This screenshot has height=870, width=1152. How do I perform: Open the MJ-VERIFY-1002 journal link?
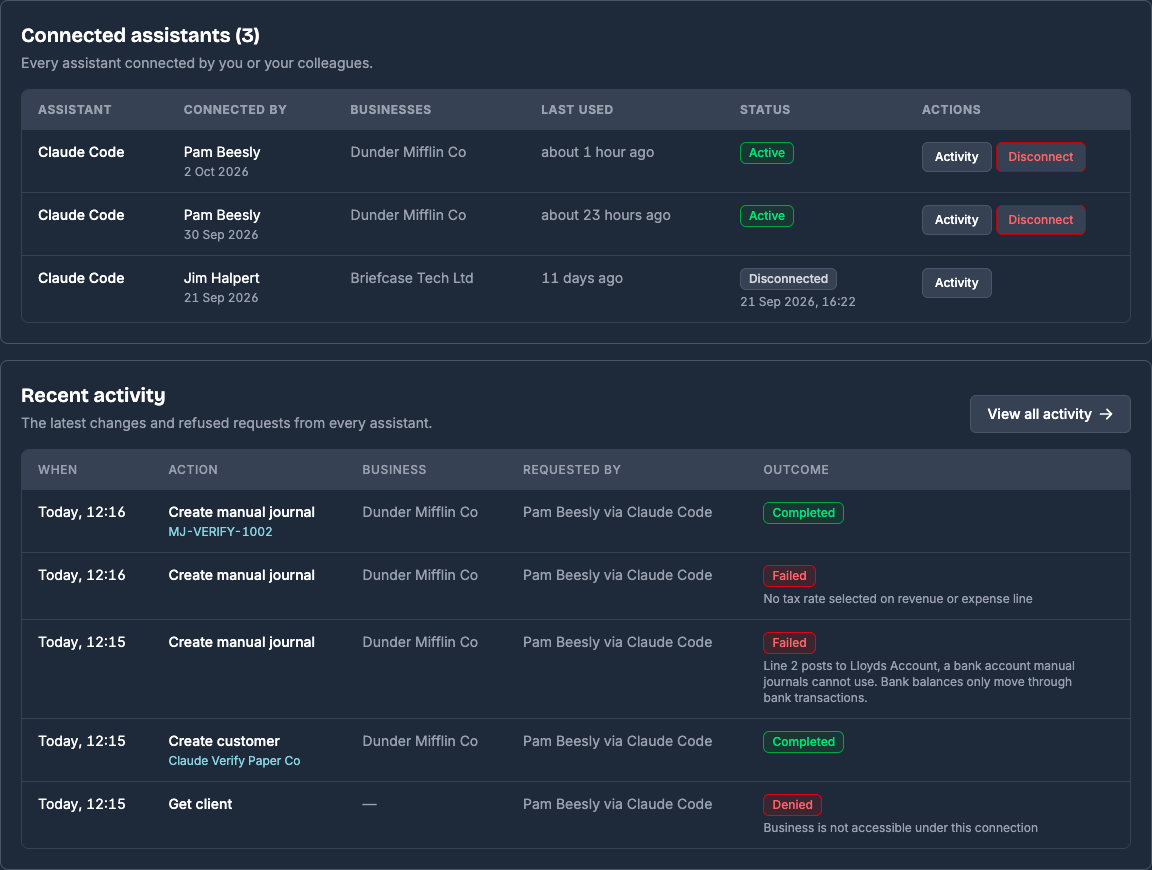220,531
